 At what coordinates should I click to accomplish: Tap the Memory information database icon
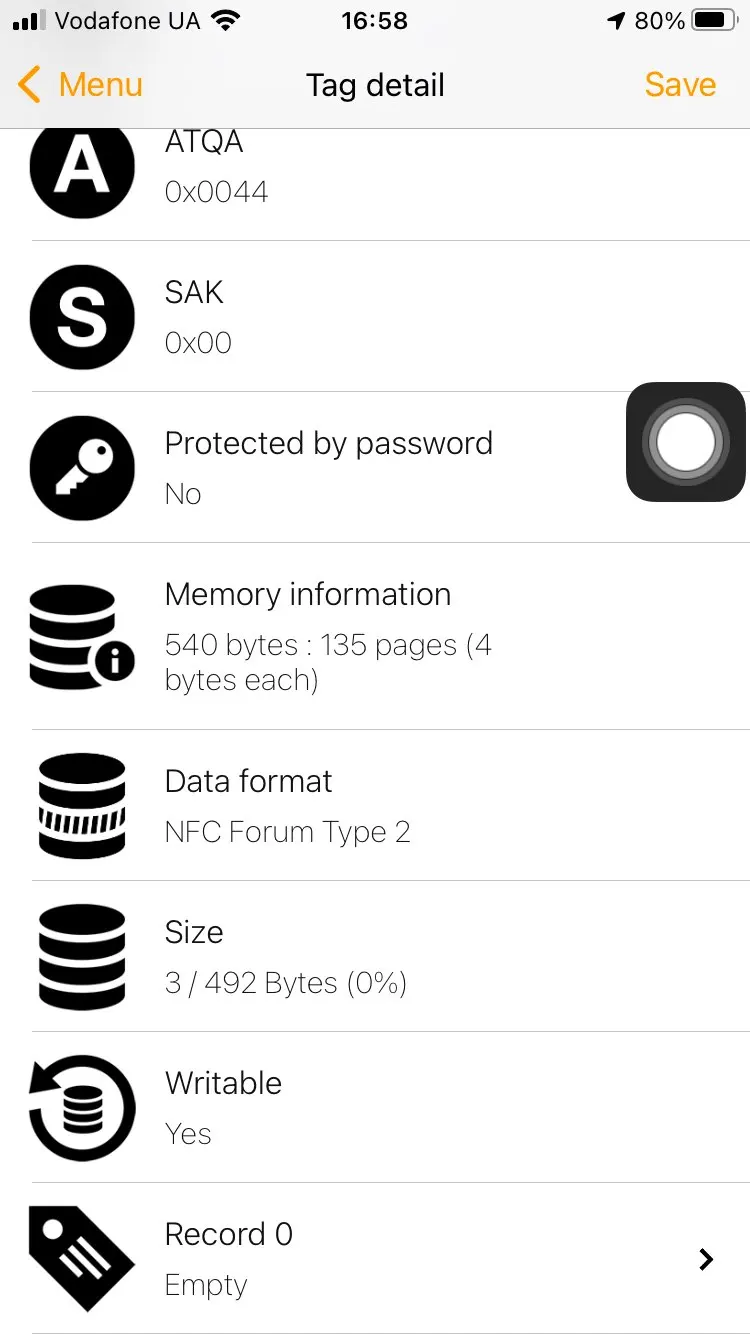(82, 637)
